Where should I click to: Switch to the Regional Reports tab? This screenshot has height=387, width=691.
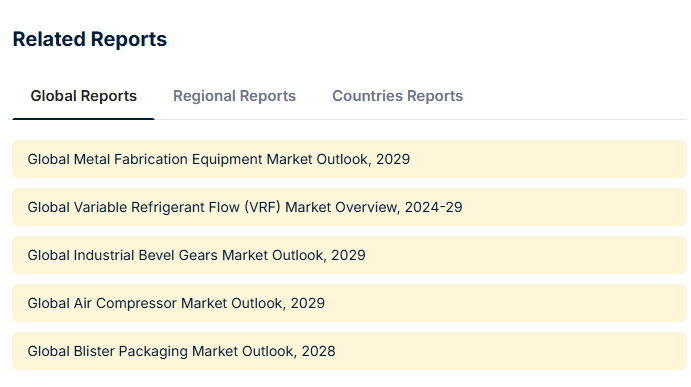pos(234,96)
